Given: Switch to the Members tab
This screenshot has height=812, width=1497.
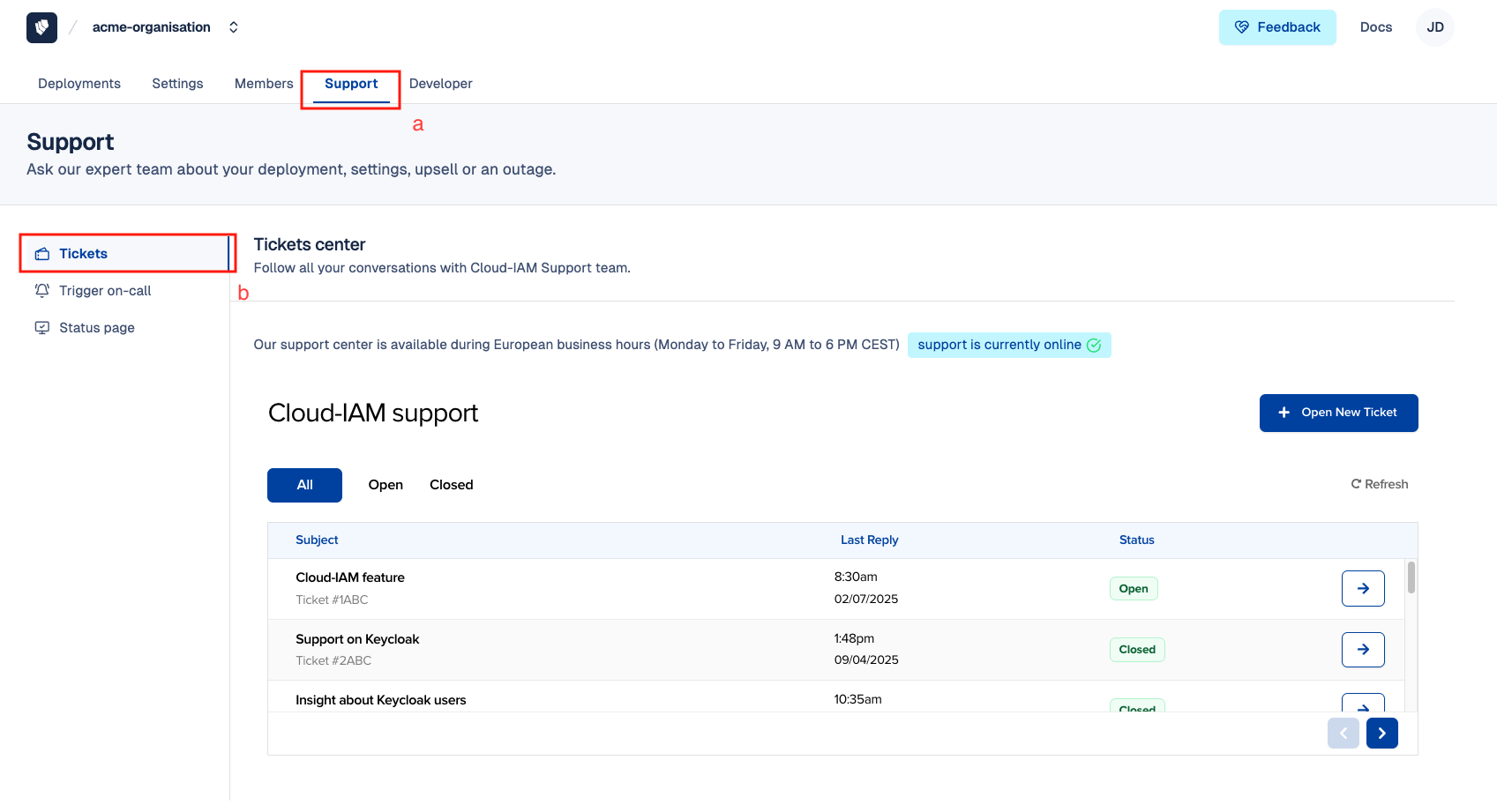Looking at the screenshot, I should (x=264, y=84).
